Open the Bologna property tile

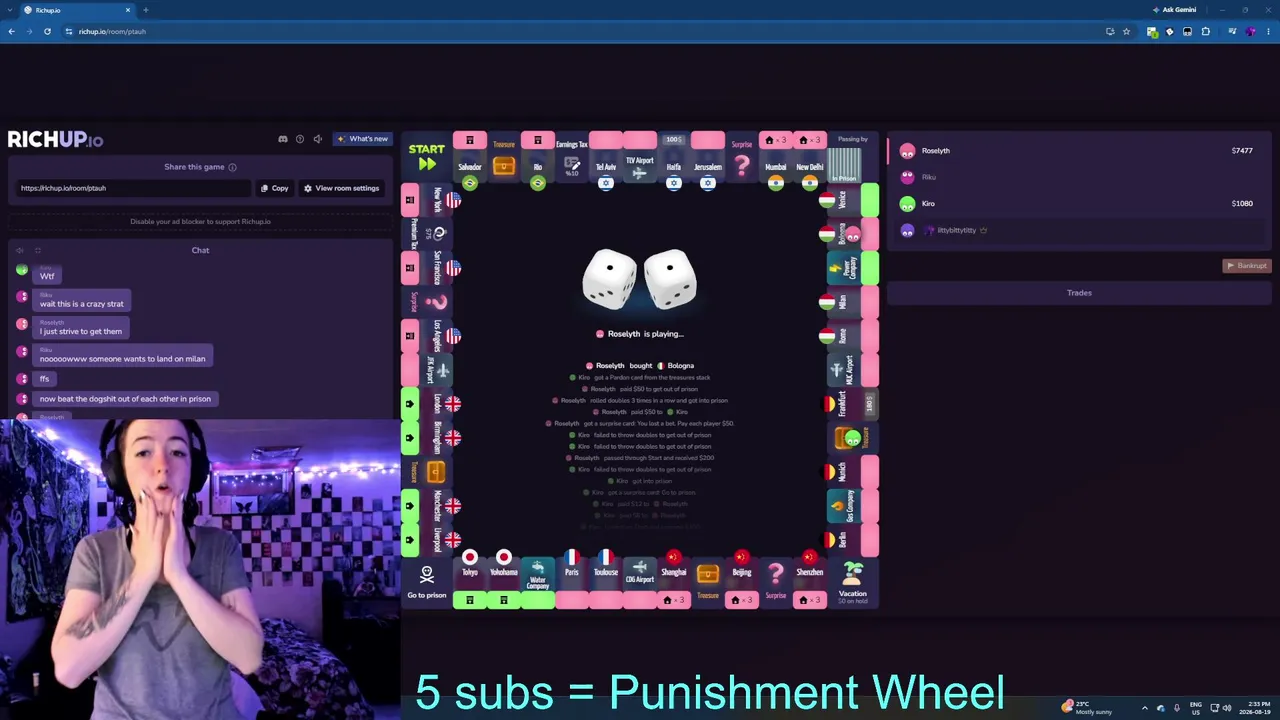coord(849,234)
